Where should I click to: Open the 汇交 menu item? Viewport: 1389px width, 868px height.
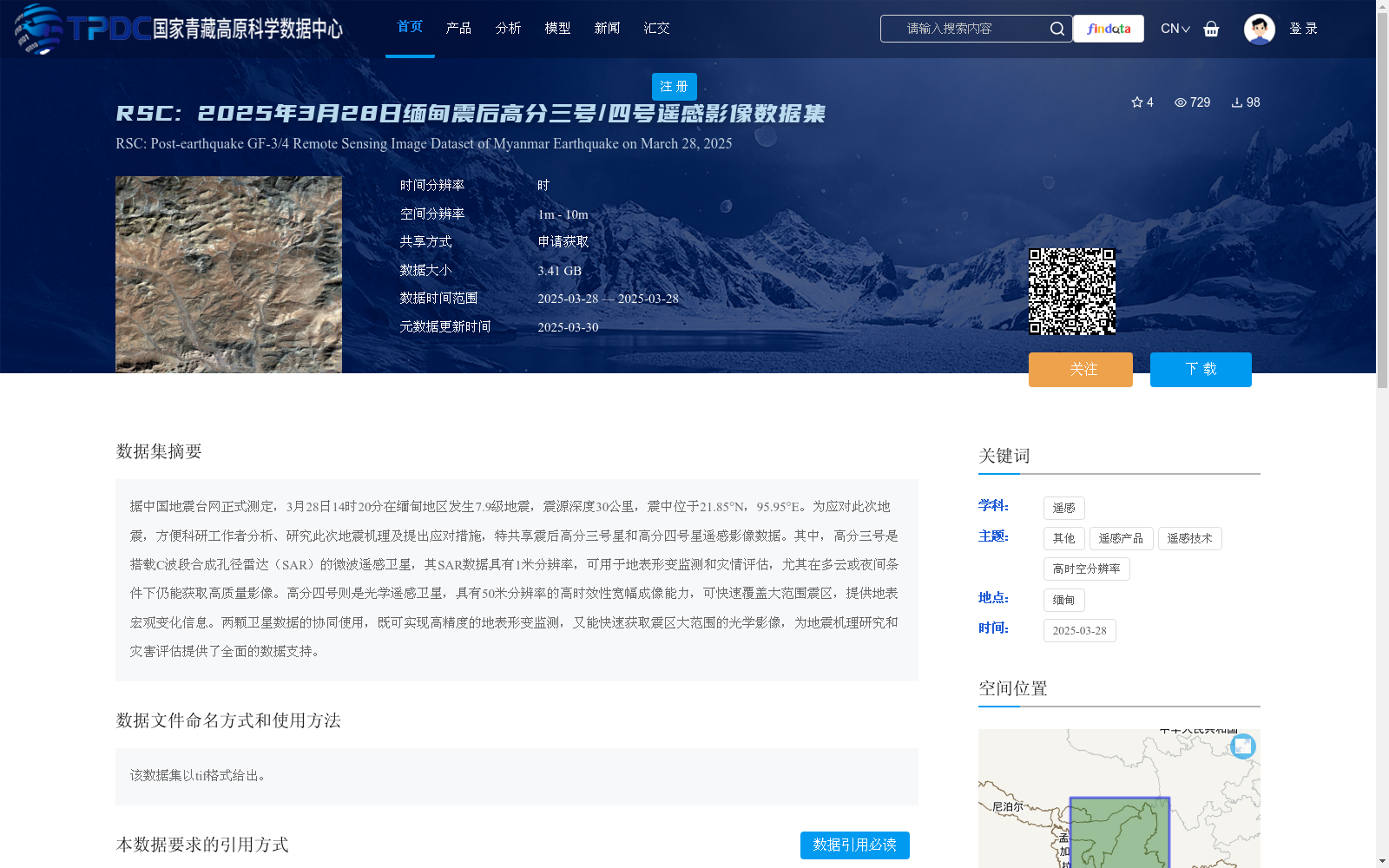[656, 28]
